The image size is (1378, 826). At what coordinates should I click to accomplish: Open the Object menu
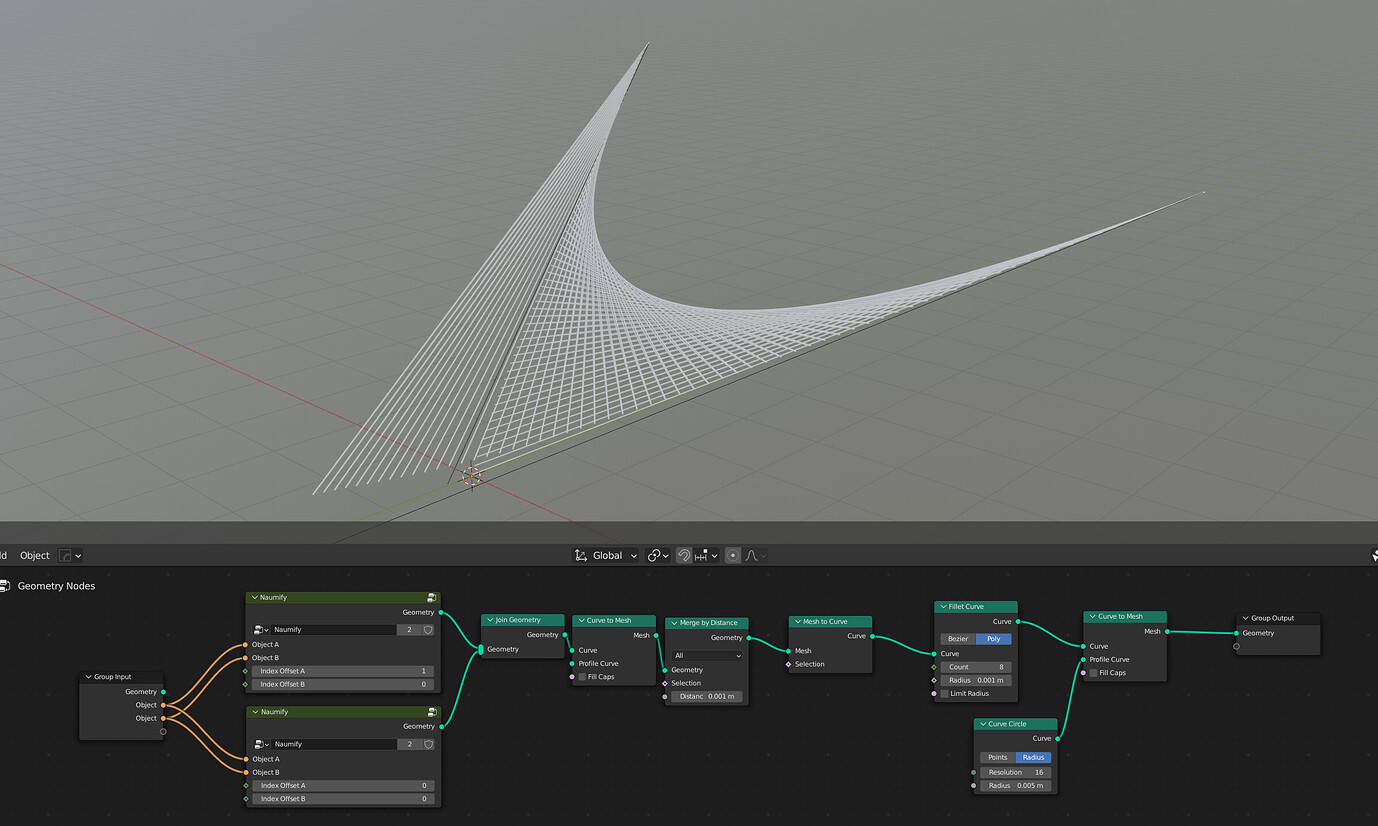click(35, 555)
